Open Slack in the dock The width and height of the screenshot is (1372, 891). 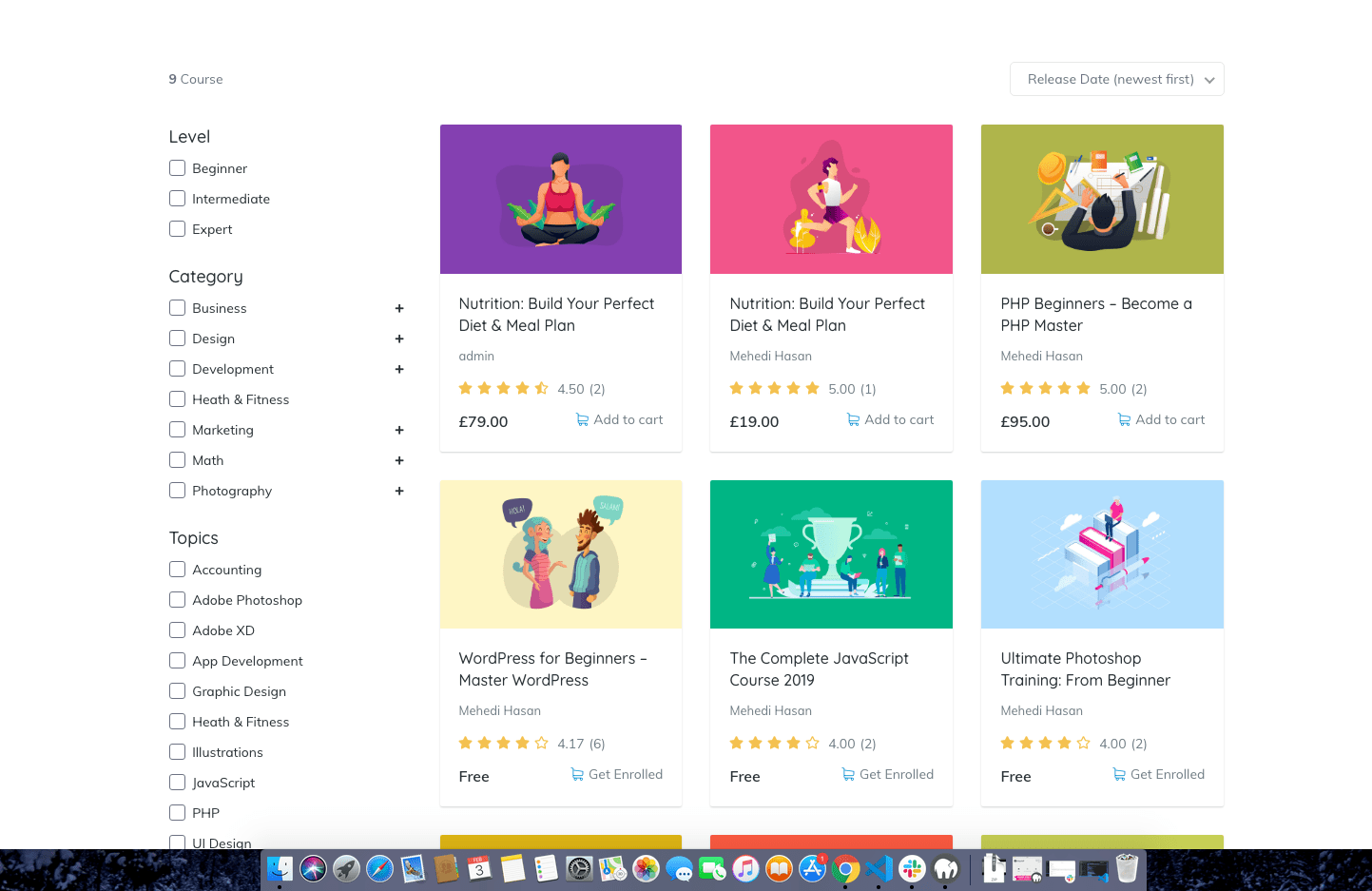pos(912,868)
